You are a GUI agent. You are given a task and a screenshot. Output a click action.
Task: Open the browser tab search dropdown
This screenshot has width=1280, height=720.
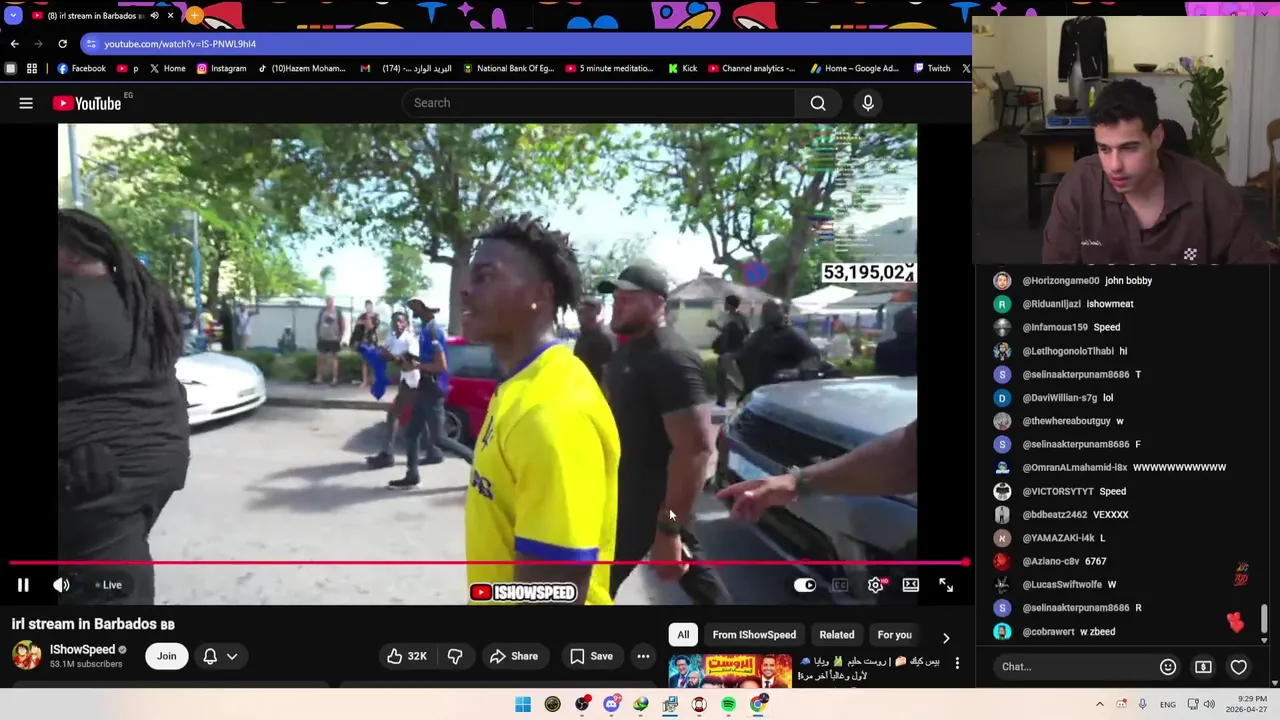click(13, 16)
